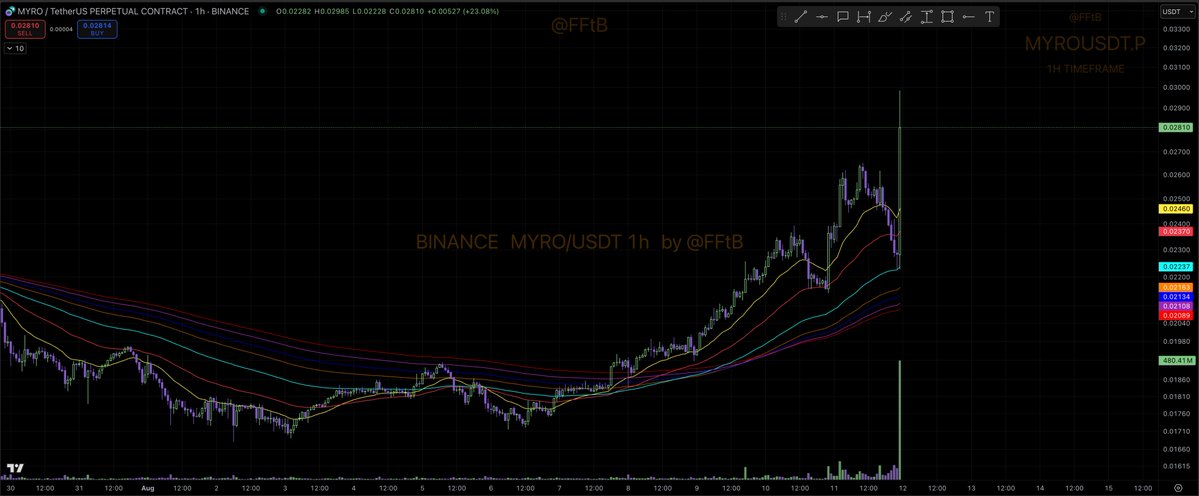
Task: Click the MYRO symbol logo icon
Action: pos(10,11)
